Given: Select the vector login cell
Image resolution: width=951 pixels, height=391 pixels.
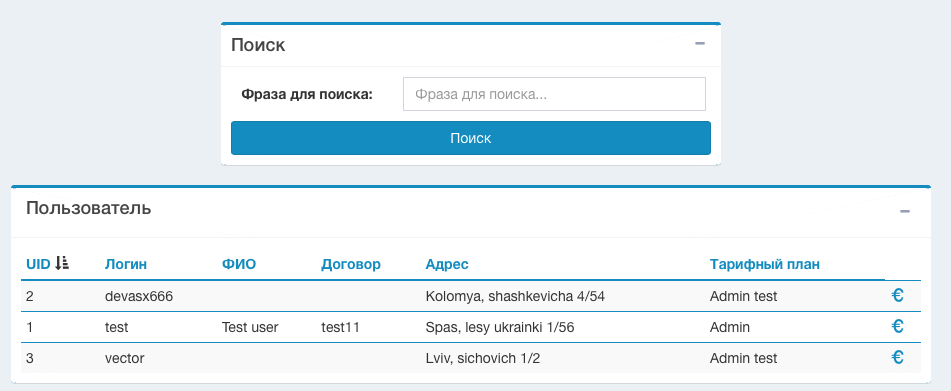Looking at the screenshot, I should 124,358.
